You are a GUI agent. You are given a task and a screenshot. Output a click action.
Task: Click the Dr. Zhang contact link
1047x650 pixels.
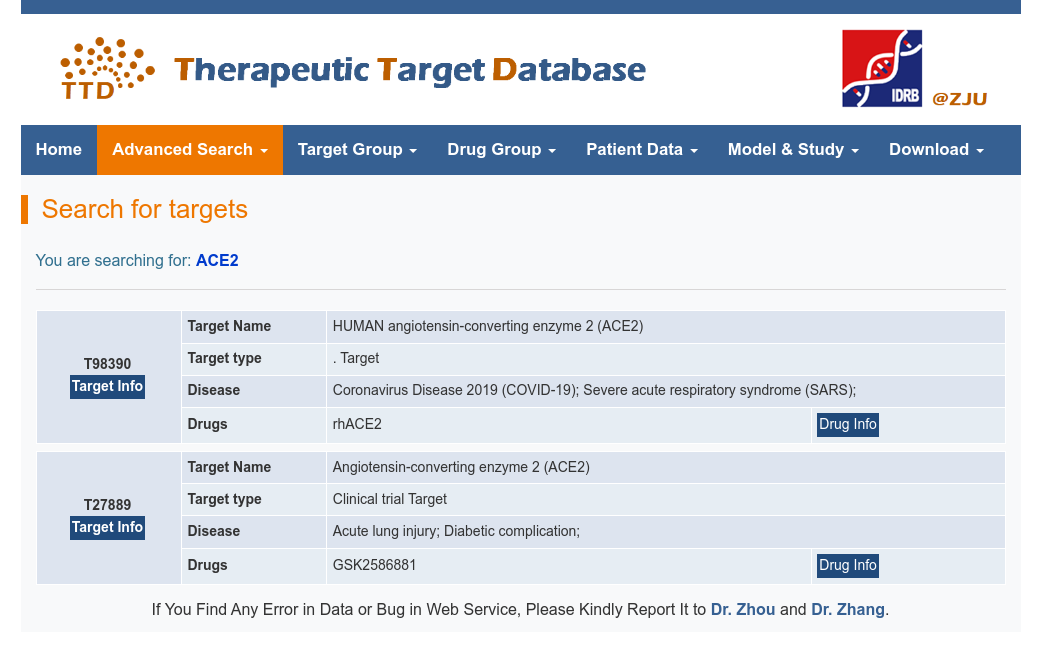(x=847, y=610)
